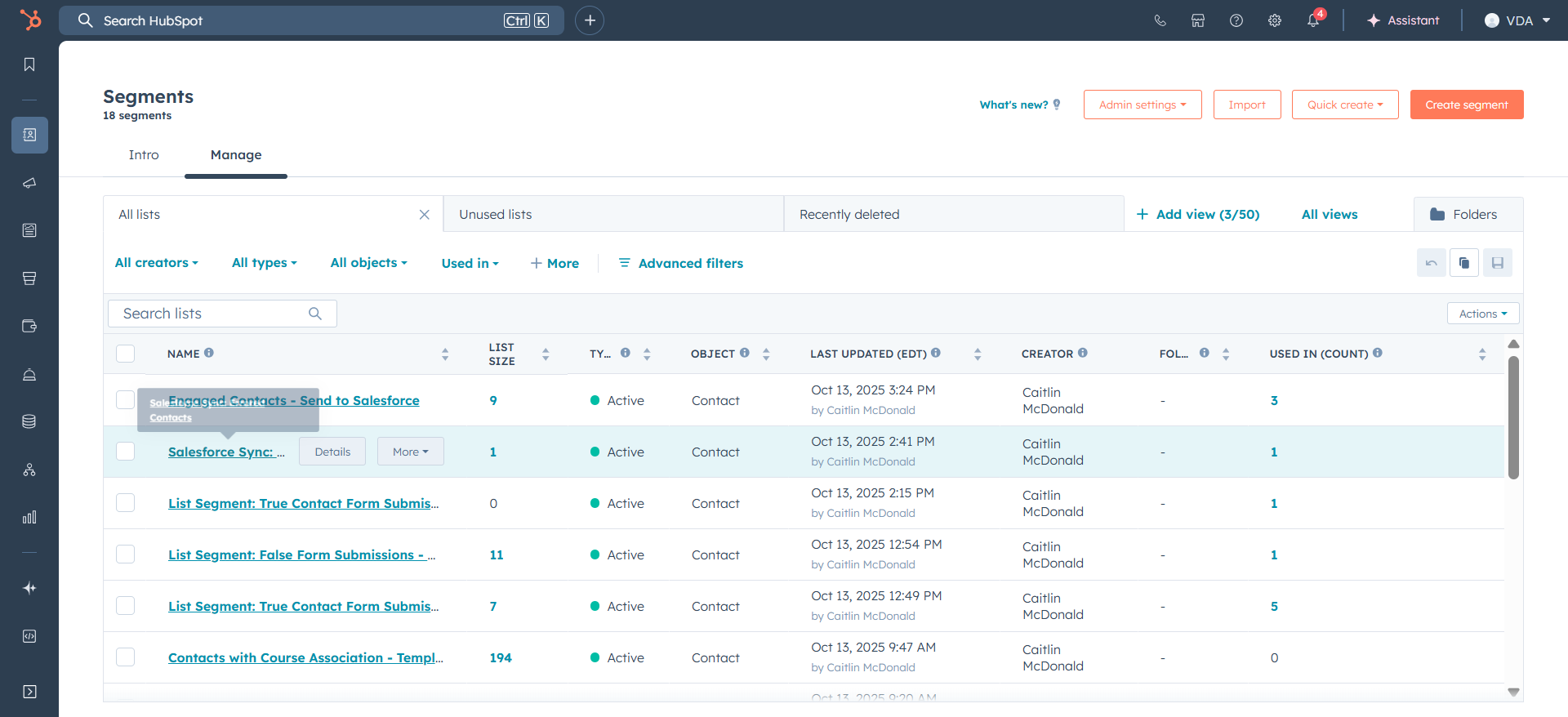Select checkbox for Contacts with Course Association
Viewport: 1568px width, 717px height.
click(125, 657)
